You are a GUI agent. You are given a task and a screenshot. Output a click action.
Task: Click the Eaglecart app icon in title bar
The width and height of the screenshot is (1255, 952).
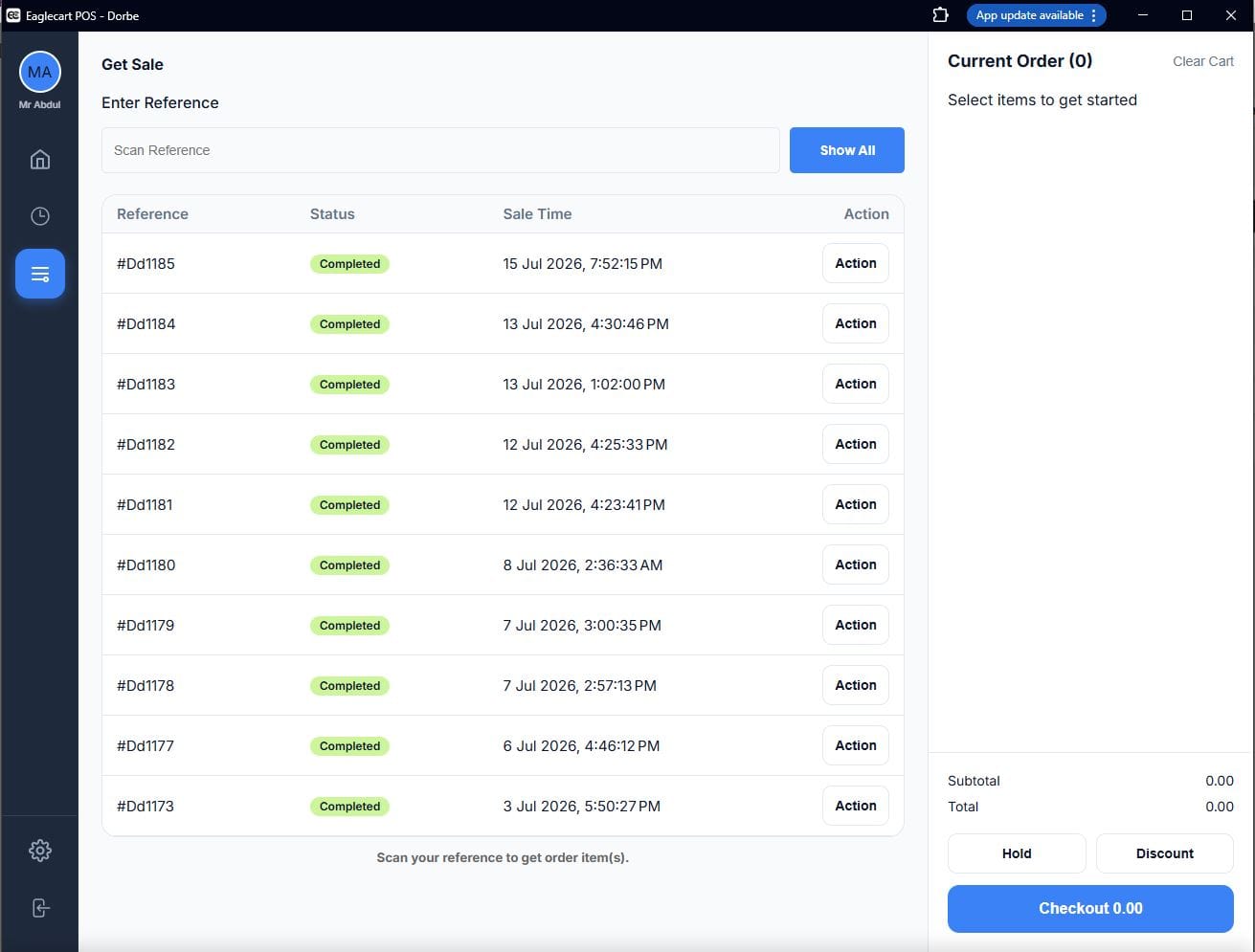tap(13, 15)
